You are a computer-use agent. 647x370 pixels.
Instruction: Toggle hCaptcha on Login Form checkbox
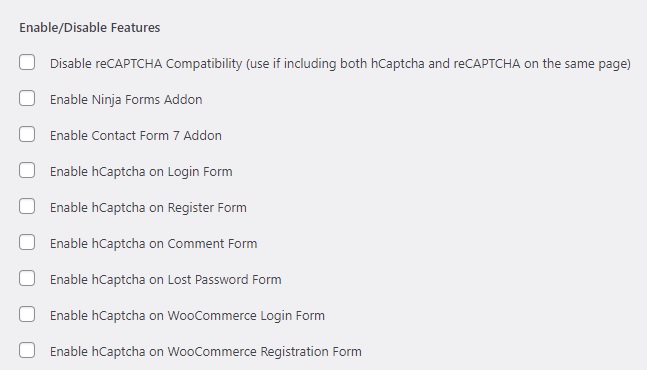(27, 170)
